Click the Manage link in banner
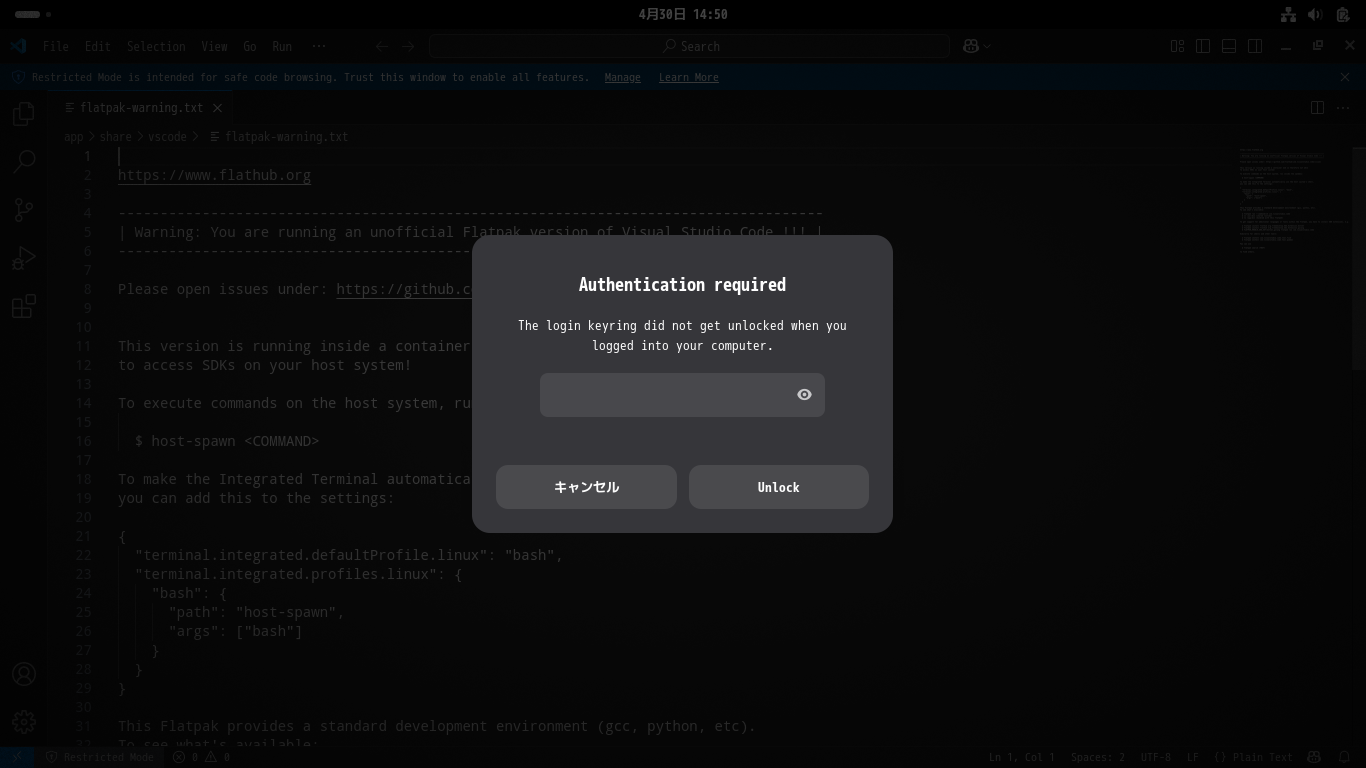 tap(622, 77)
